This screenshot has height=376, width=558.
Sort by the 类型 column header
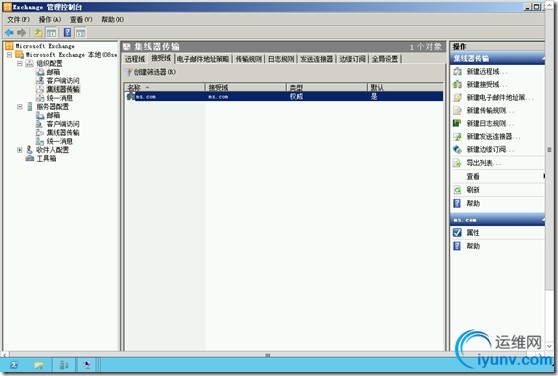[327, 87]
